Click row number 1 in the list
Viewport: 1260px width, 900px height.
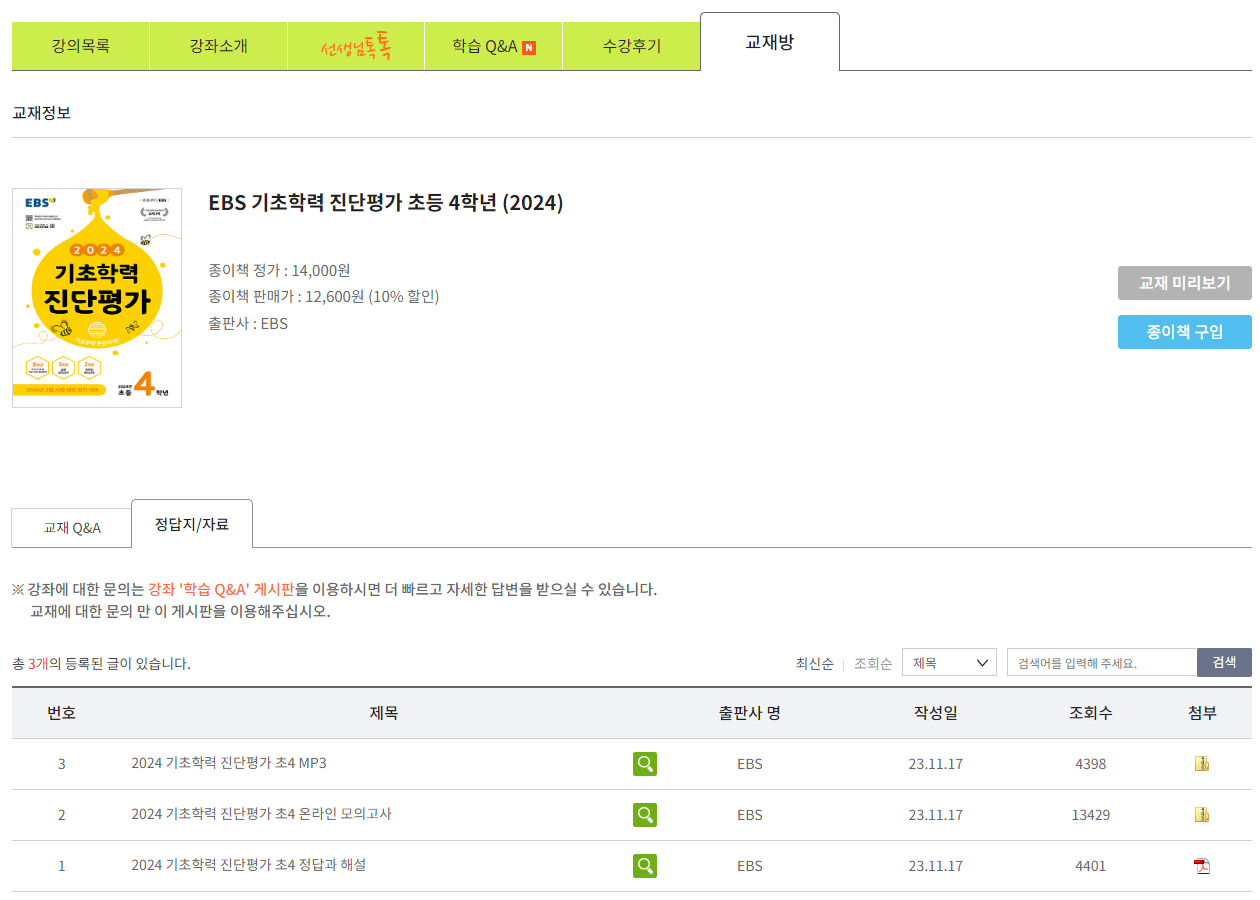(x=61, y=866)
